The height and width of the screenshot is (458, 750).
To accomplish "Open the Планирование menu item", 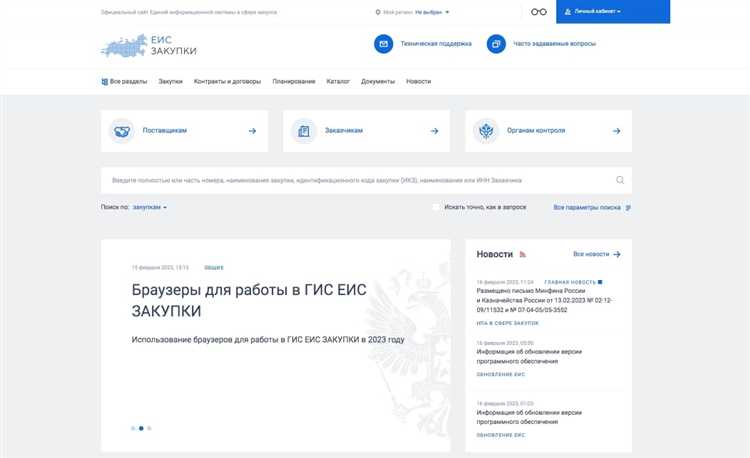I will coord(294,82).
